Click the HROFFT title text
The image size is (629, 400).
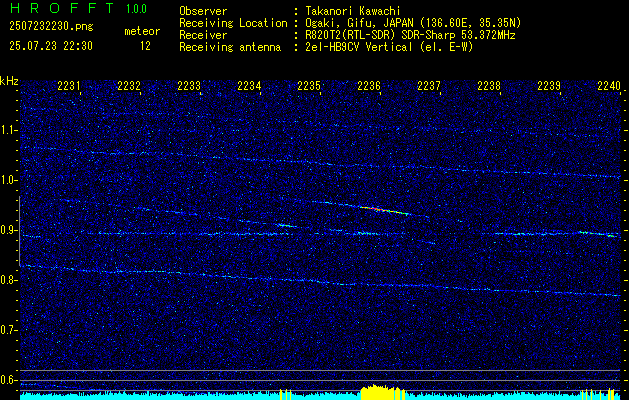62,8
